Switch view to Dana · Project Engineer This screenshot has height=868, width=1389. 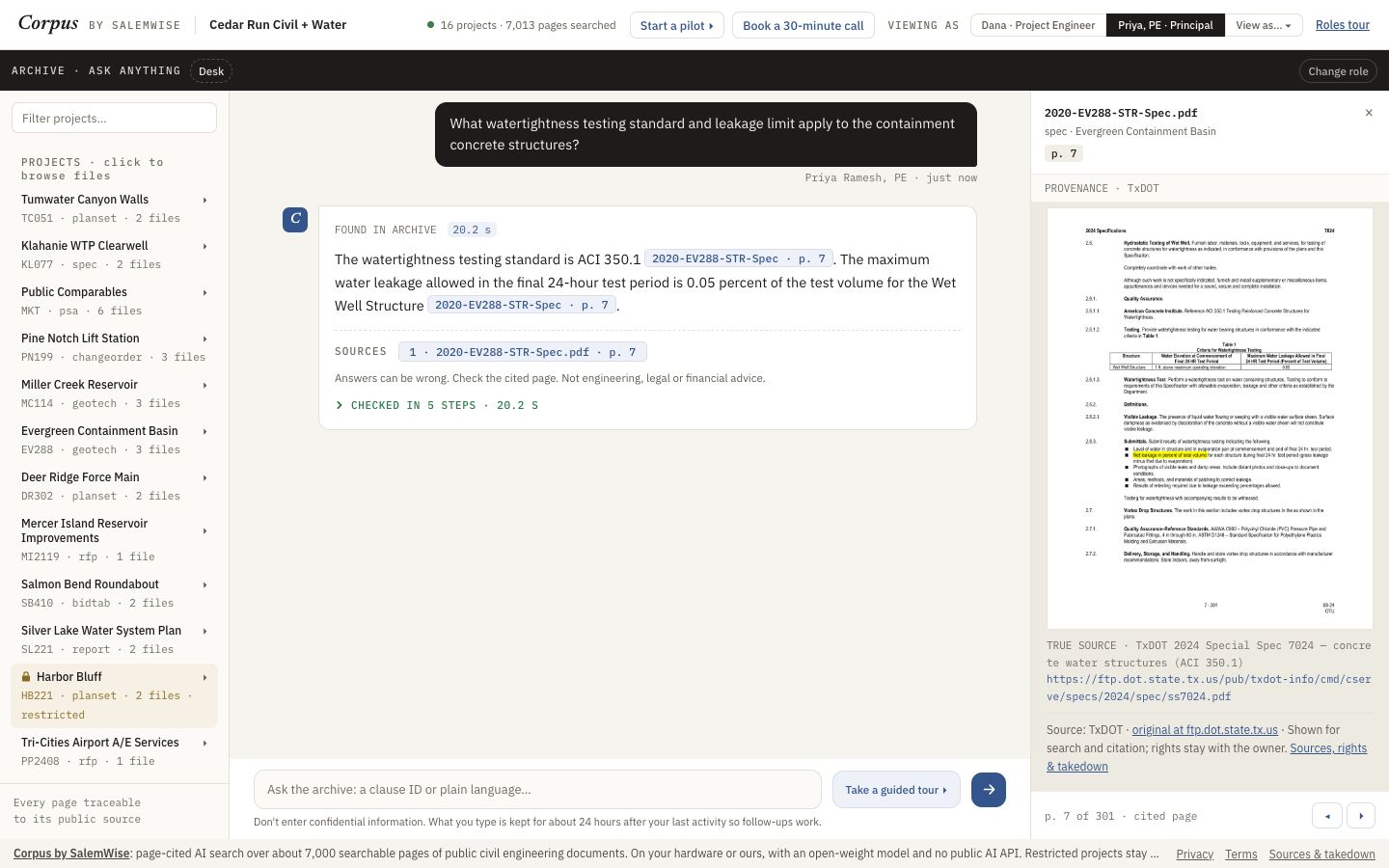(x=1038, y=25)
